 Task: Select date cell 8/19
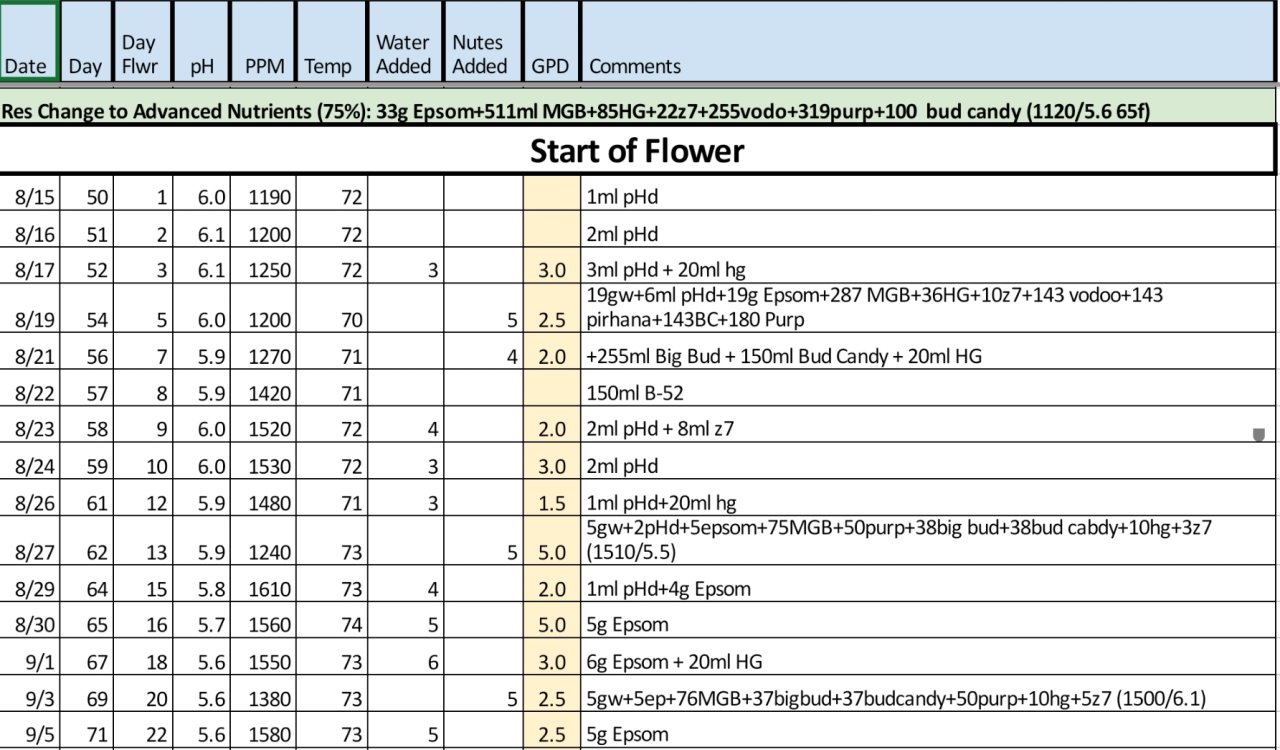[x=30, y=308]
